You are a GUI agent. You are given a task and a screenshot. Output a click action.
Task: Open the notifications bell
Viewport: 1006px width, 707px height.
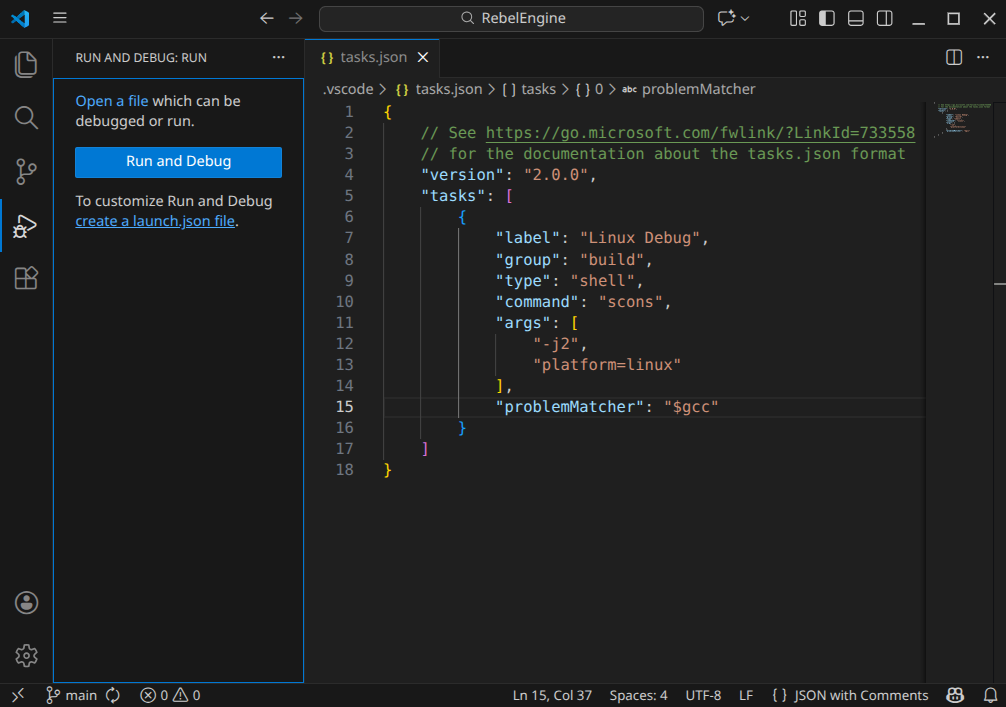point(990,695)
